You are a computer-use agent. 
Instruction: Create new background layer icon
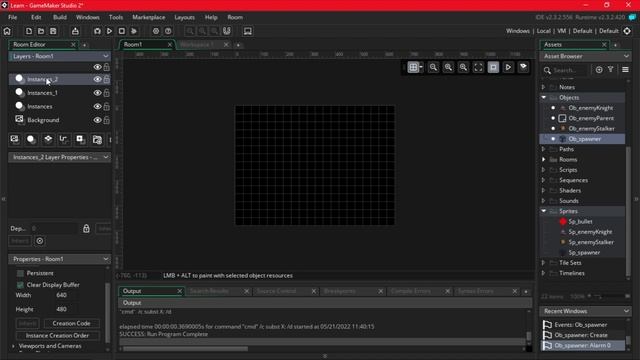tap(14, 139)
